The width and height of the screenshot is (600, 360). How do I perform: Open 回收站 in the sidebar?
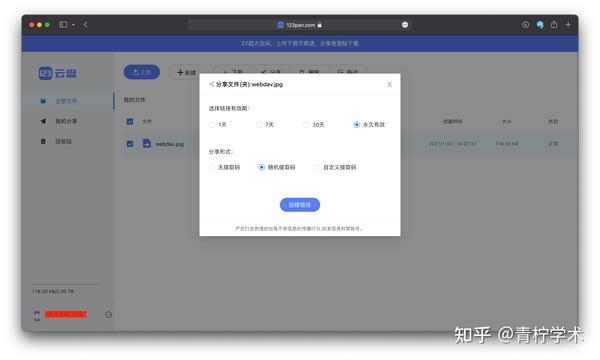coord(64,142)
